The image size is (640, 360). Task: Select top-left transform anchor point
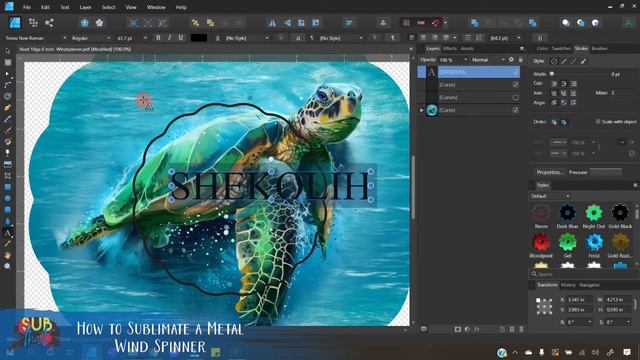coord(538,300)
